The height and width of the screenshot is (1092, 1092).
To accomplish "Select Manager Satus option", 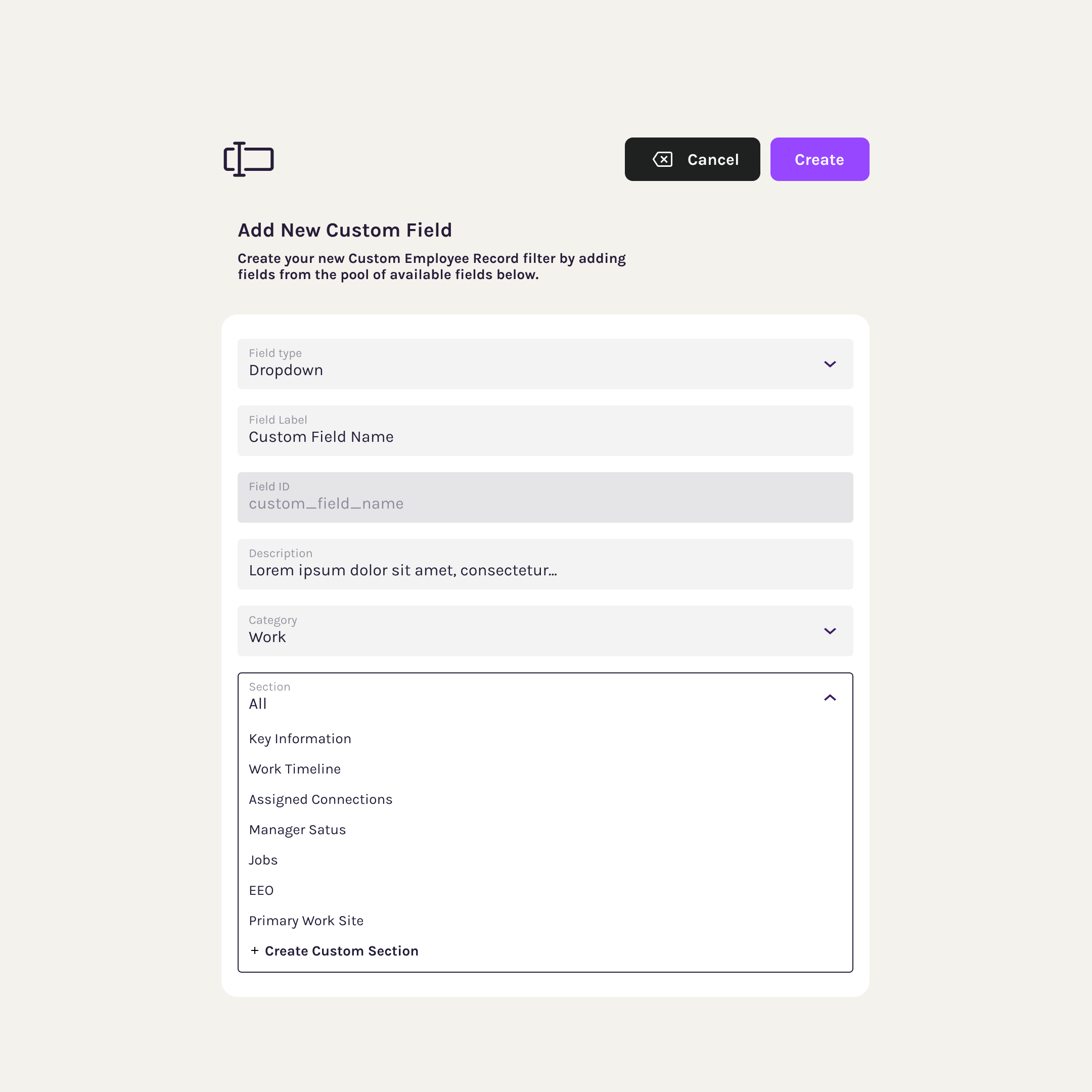I will [x=297, y=830].
